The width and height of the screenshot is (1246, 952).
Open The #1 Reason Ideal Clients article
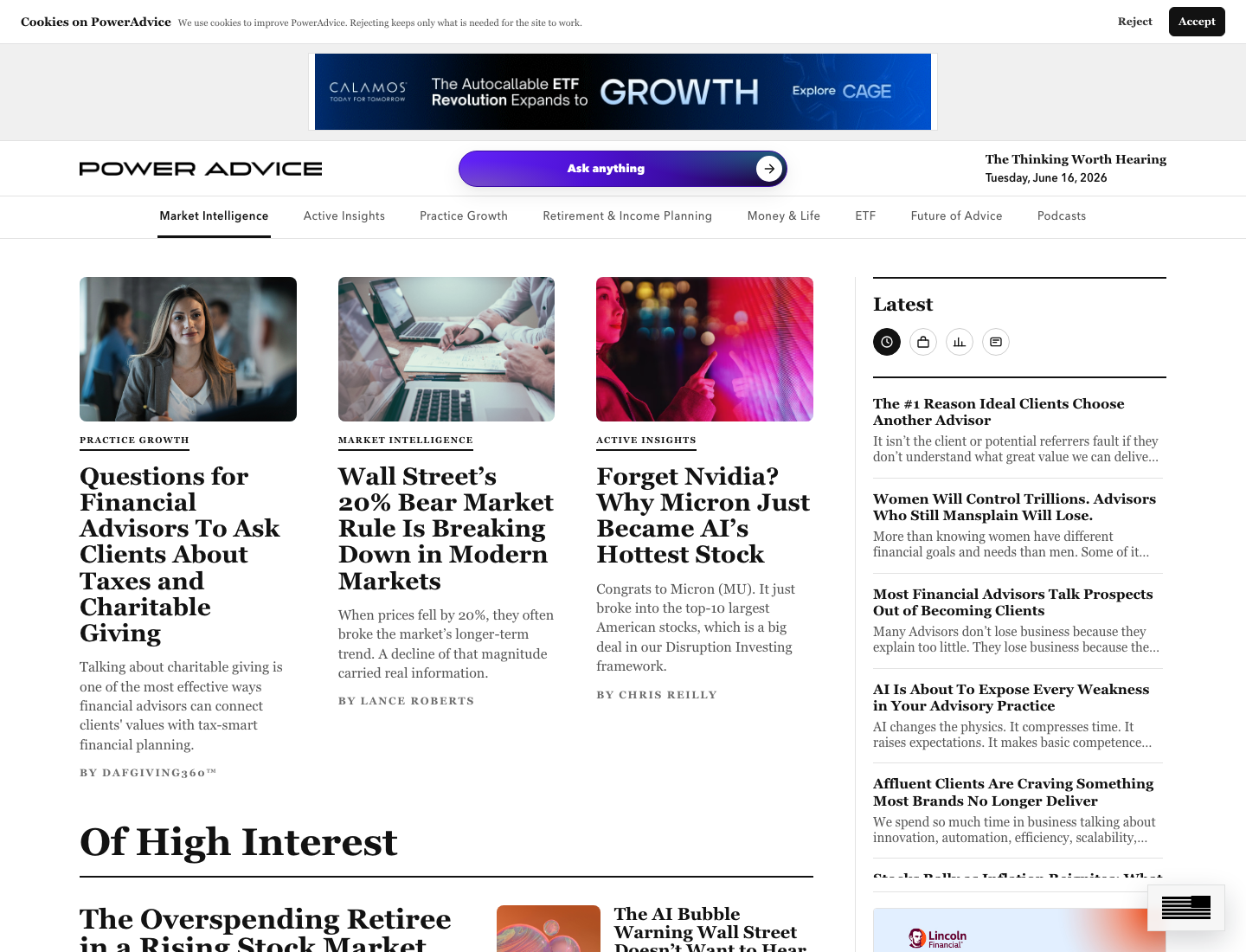pyautogui.click(x=999, y=412)
